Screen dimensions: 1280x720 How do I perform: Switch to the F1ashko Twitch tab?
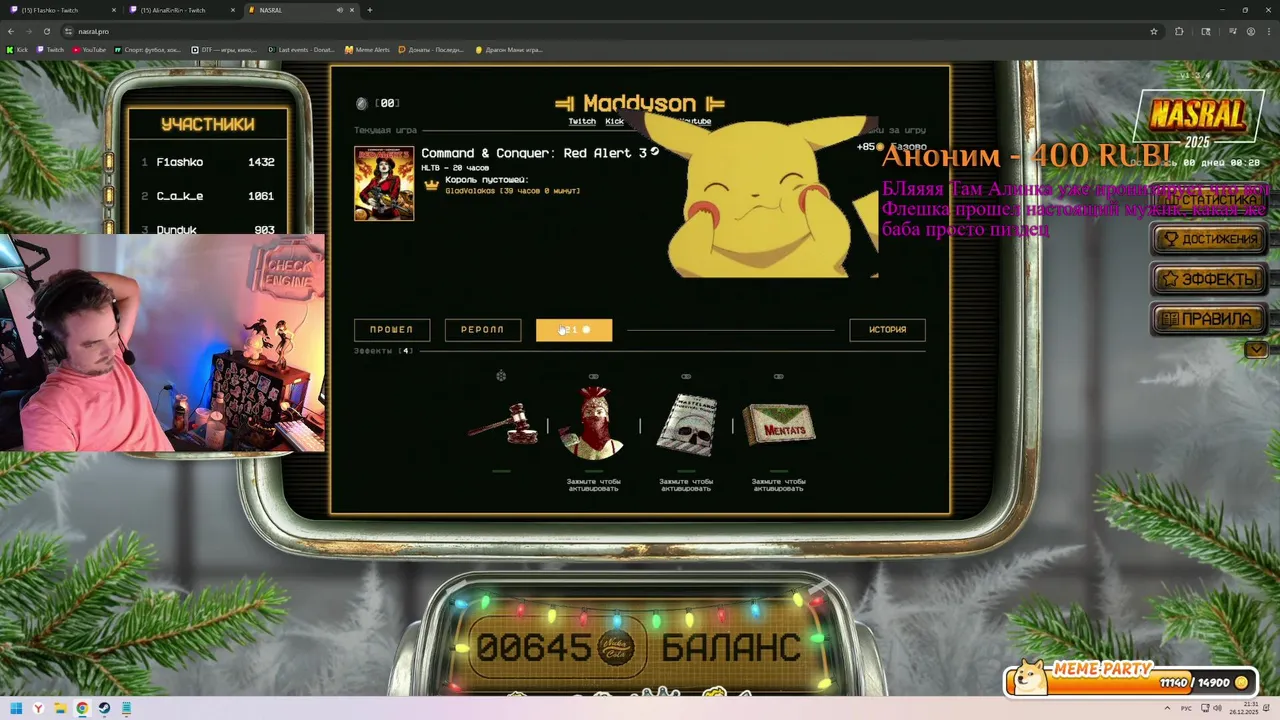[63, 10]
